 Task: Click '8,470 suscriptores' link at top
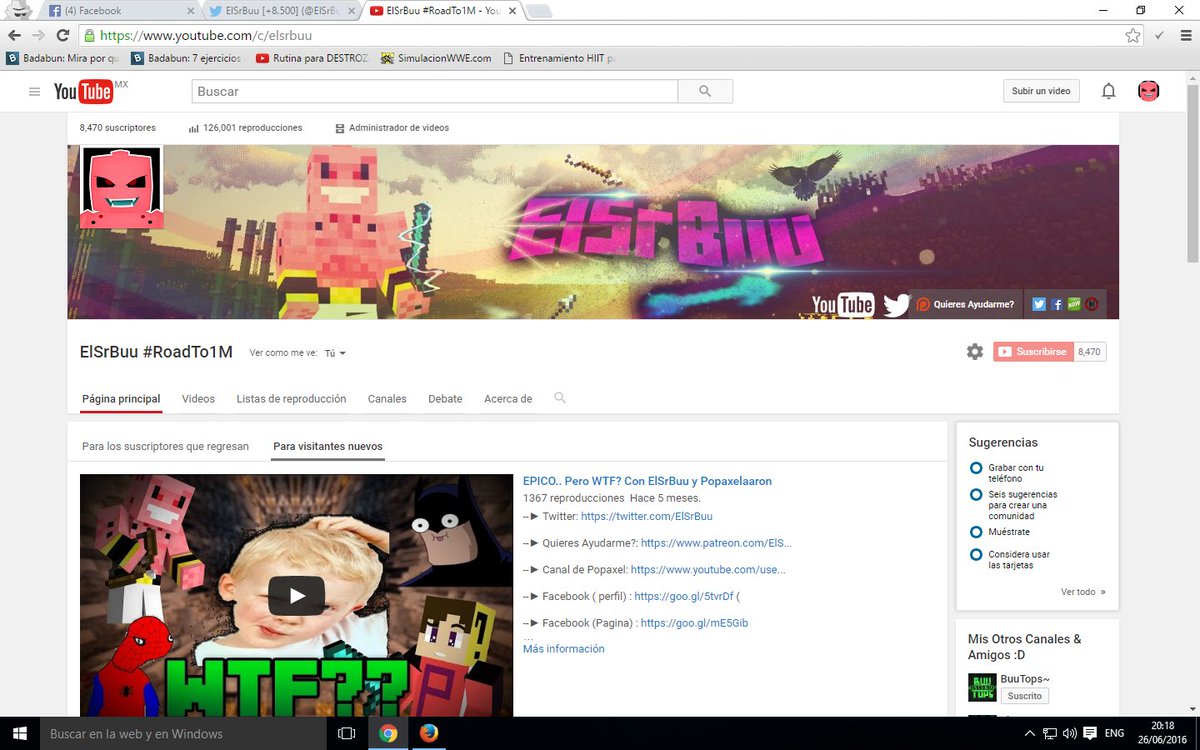point(118,128)
